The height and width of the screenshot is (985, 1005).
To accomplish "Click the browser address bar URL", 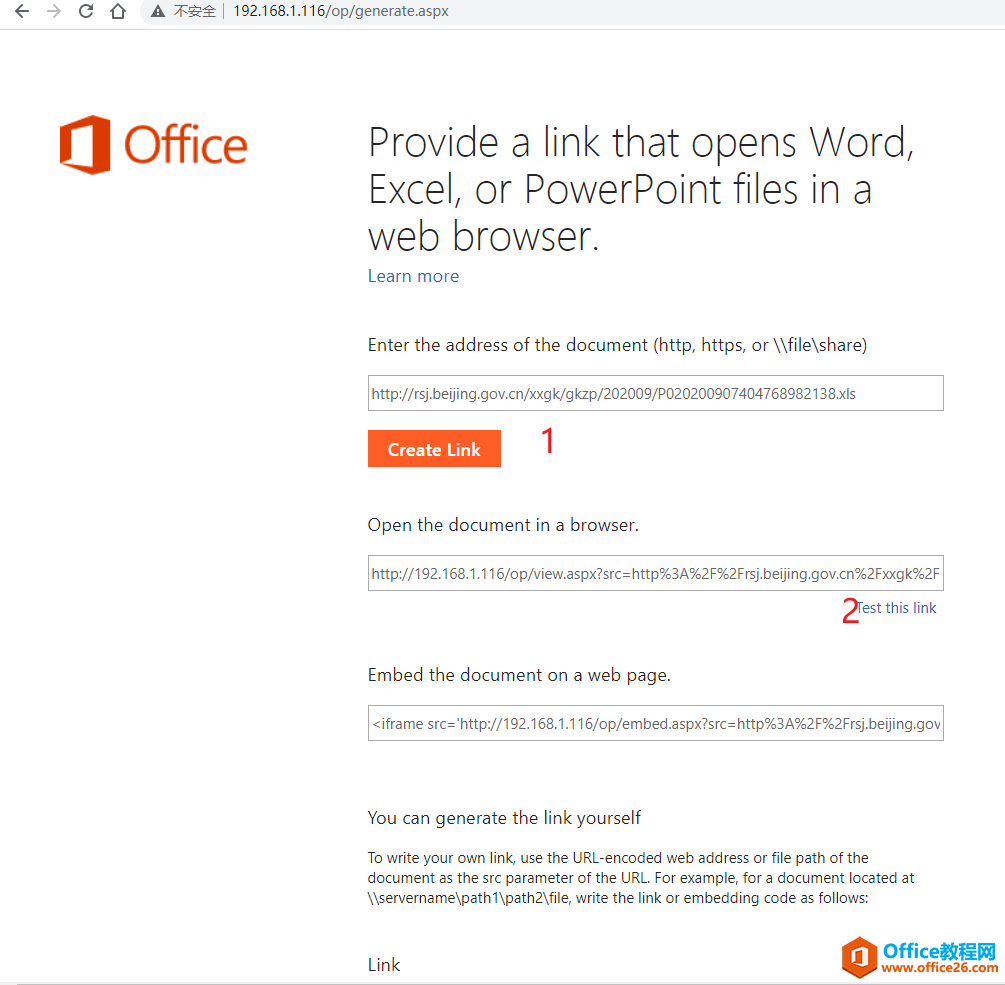I will point(340,12).
